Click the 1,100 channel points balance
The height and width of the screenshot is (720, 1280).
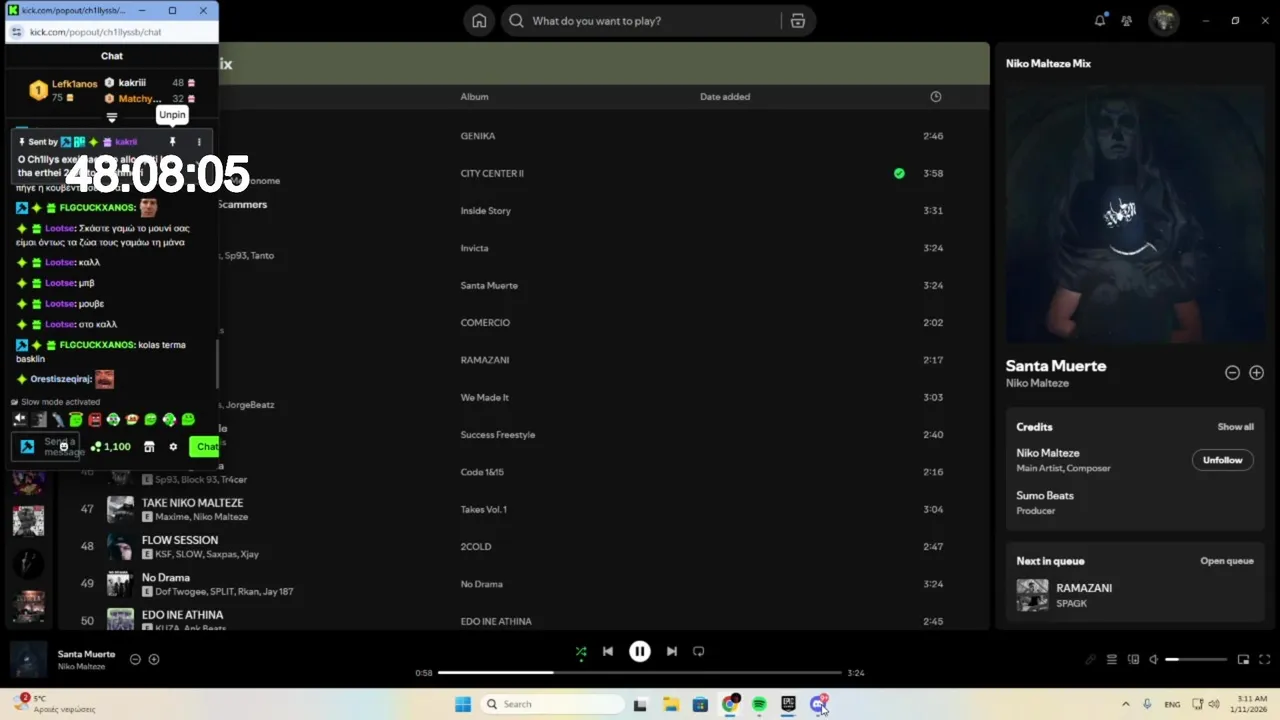111,447
